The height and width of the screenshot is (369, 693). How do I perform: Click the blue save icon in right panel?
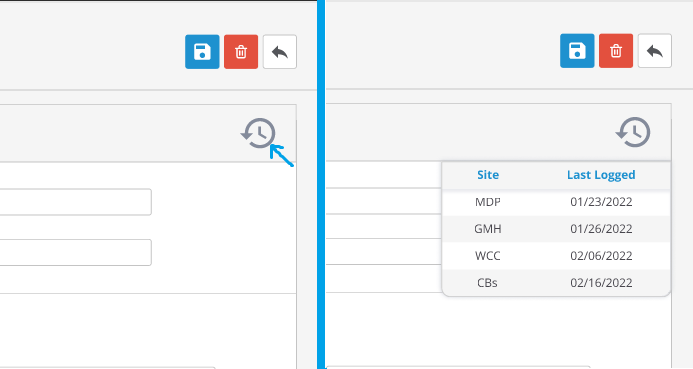tap(577, 51)
